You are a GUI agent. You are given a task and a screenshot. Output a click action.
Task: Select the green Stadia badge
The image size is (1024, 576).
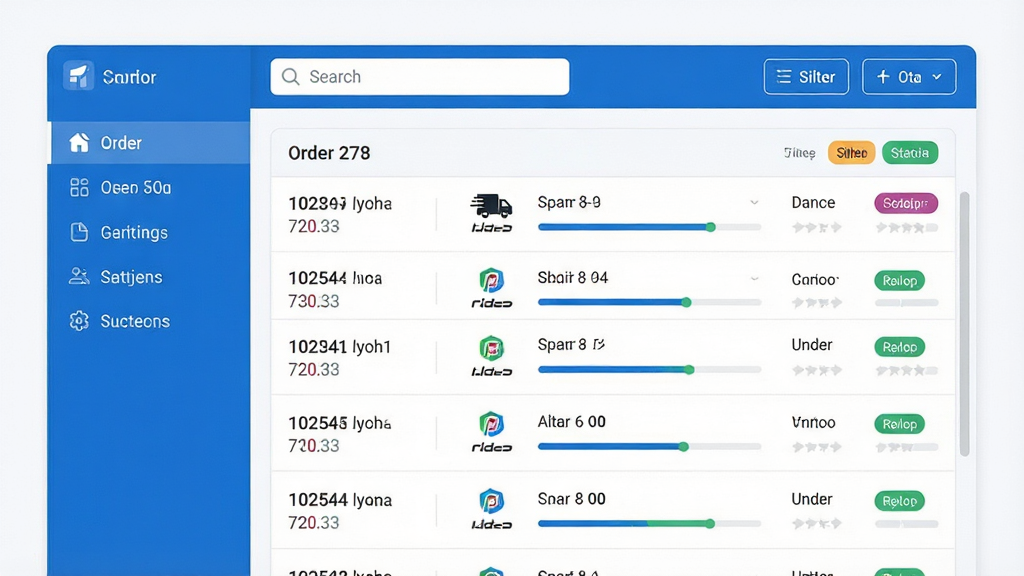pos(910,153)
